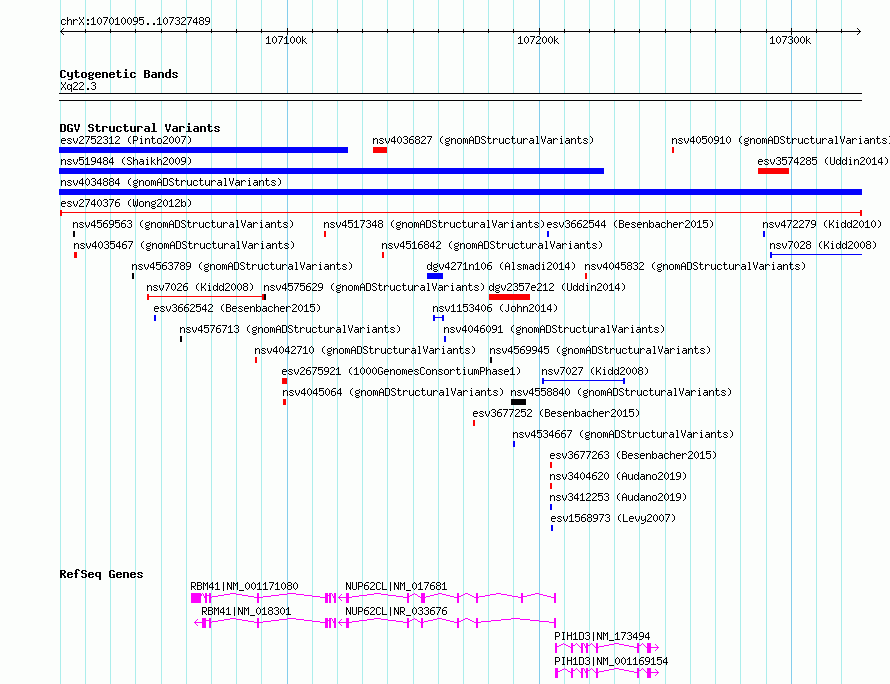Select nsv1153406 (John2014) variant

click(x=495, y=308)
